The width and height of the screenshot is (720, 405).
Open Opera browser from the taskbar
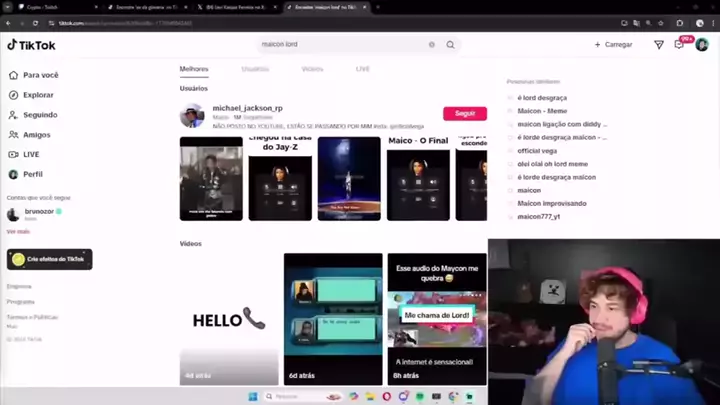(387, 396)
